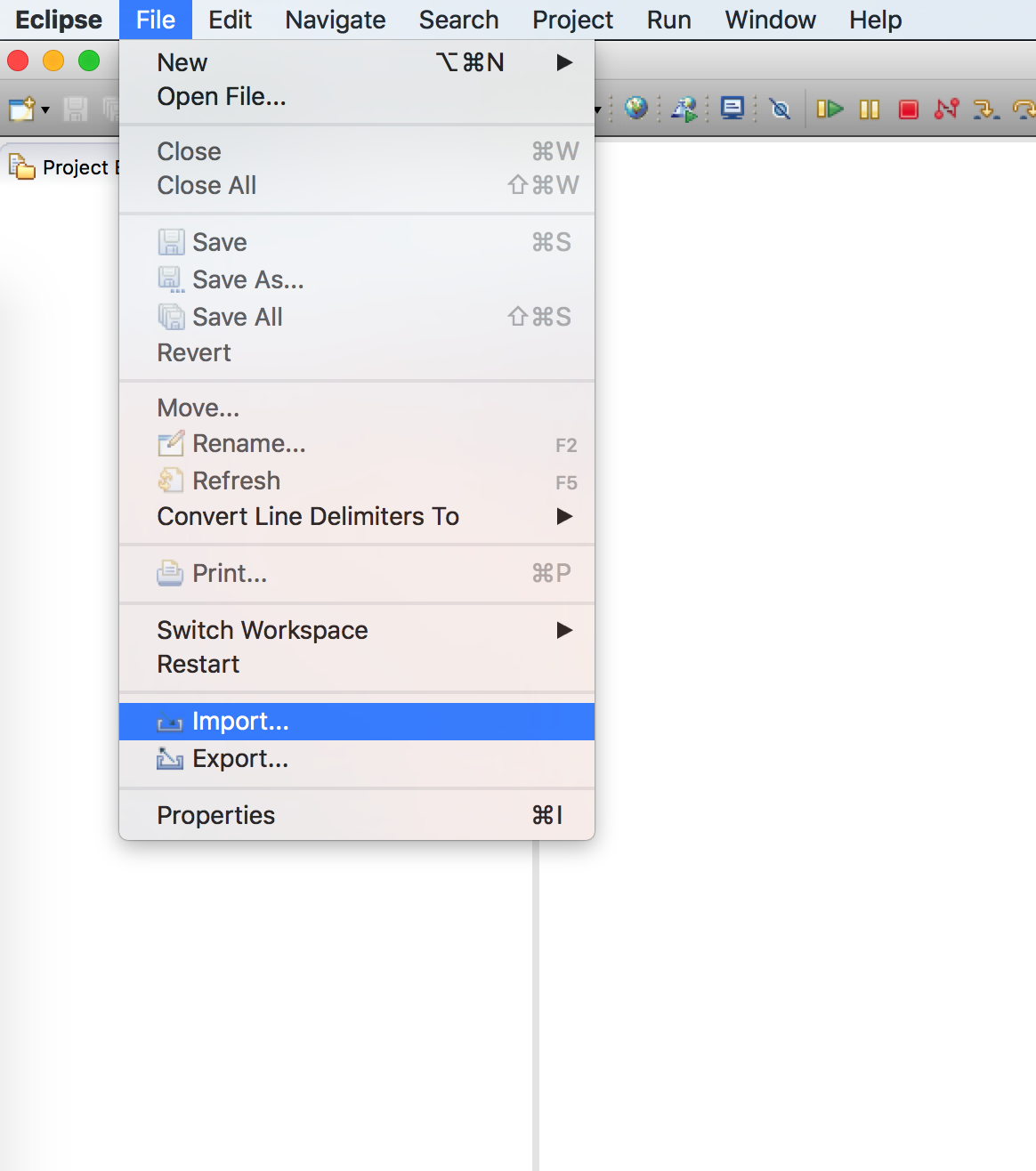Open the Edit menu

click(231, 20)
